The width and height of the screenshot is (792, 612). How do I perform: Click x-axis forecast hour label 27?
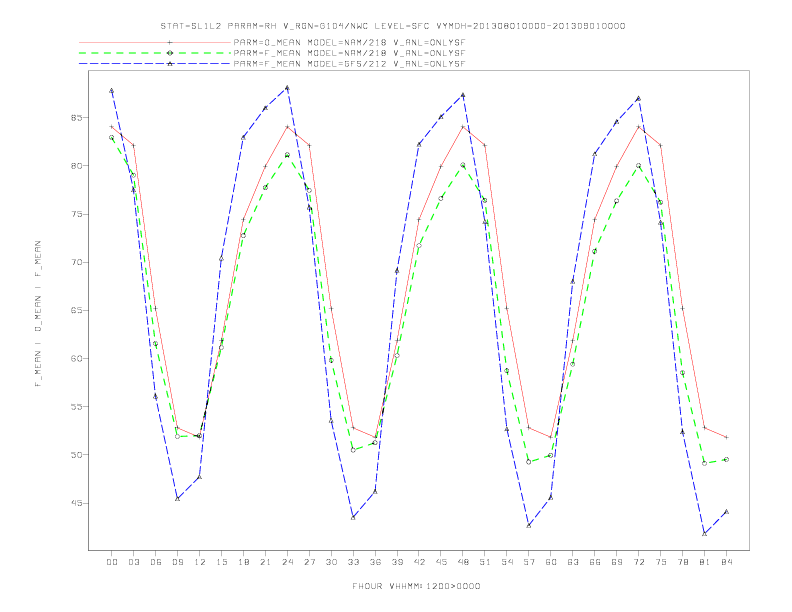click(309, 562)
